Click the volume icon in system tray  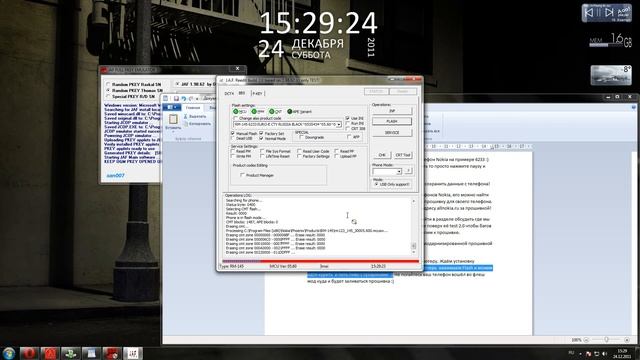pyautogui.click(x=604, y=353)
